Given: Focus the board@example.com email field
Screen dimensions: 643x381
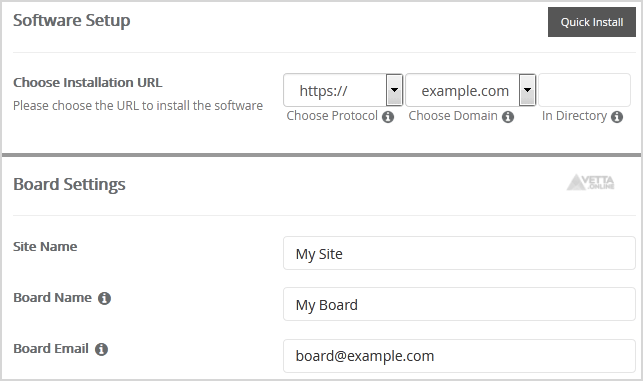Looking at the screenshot, I should pyautogui.click(x=459, y=356).
